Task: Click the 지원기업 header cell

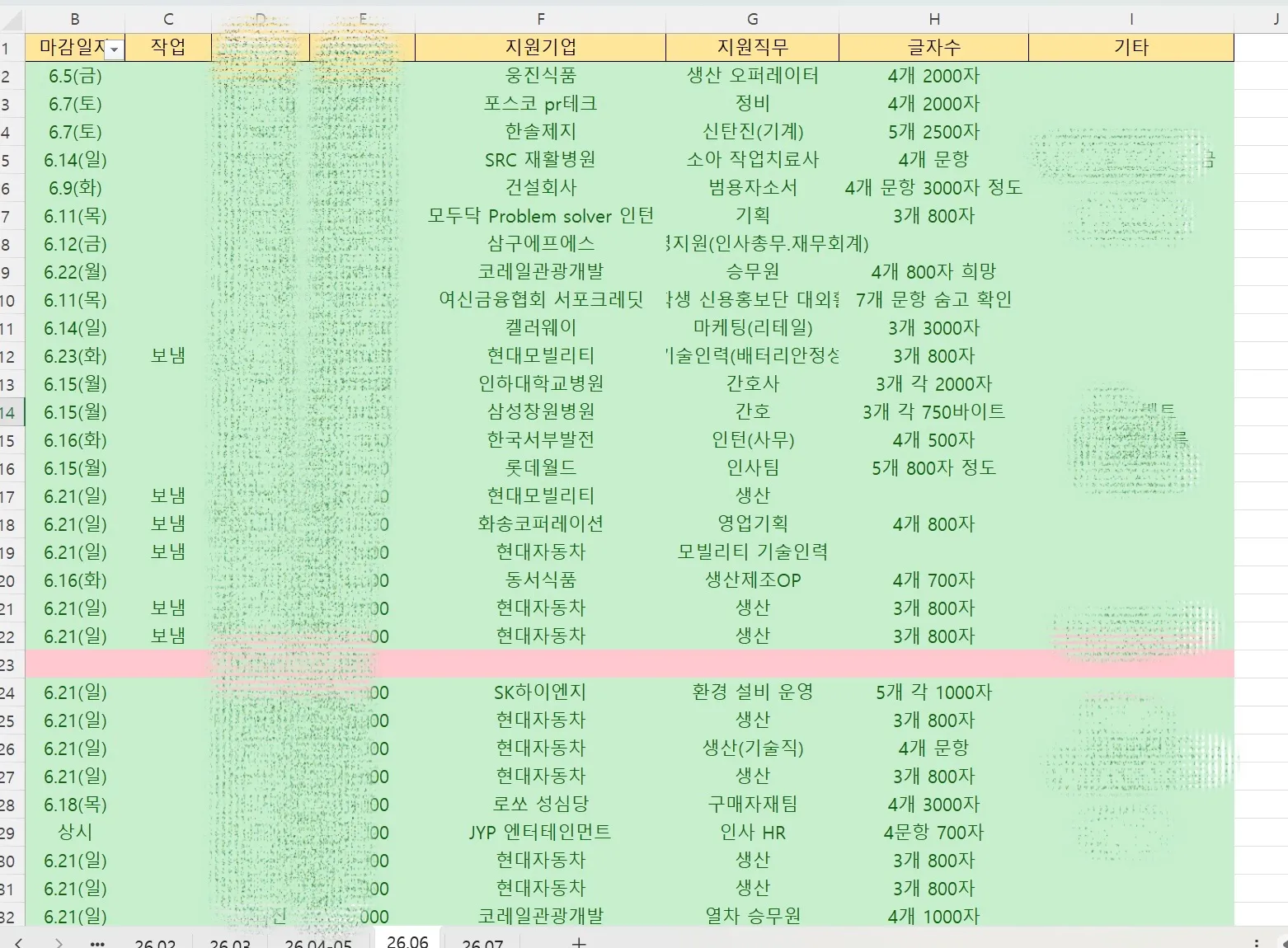Action: pyautogui.click(x=540, y=47)
